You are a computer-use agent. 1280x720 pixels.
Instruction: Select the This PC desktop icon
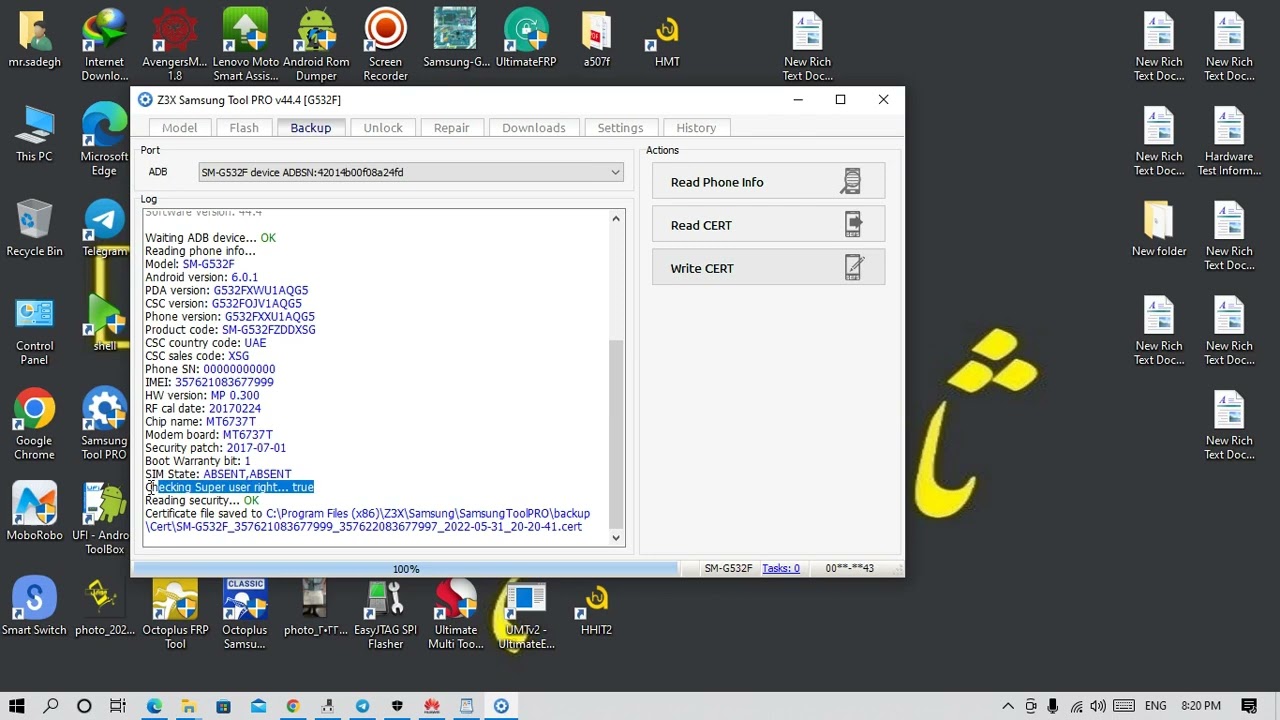coord(34,135)
